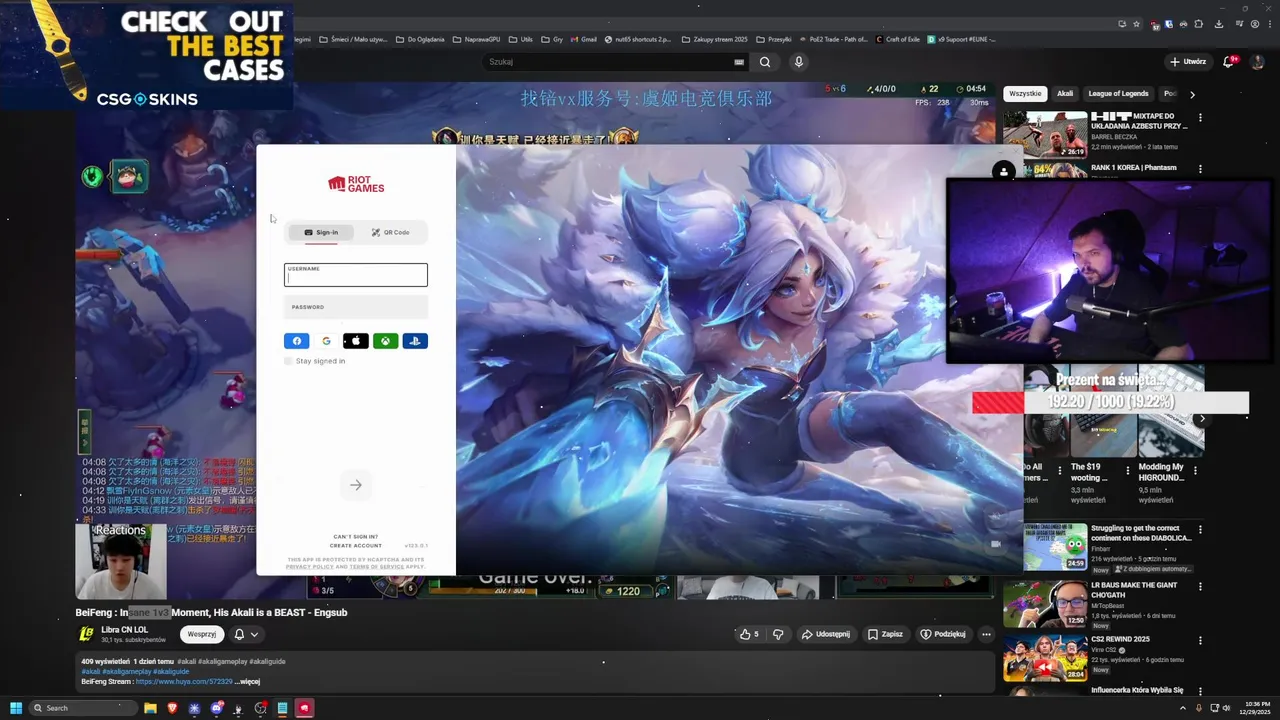Open BeiFeng Stream huya link
The image size is (1280, 720).
click(x=184, y=681)
